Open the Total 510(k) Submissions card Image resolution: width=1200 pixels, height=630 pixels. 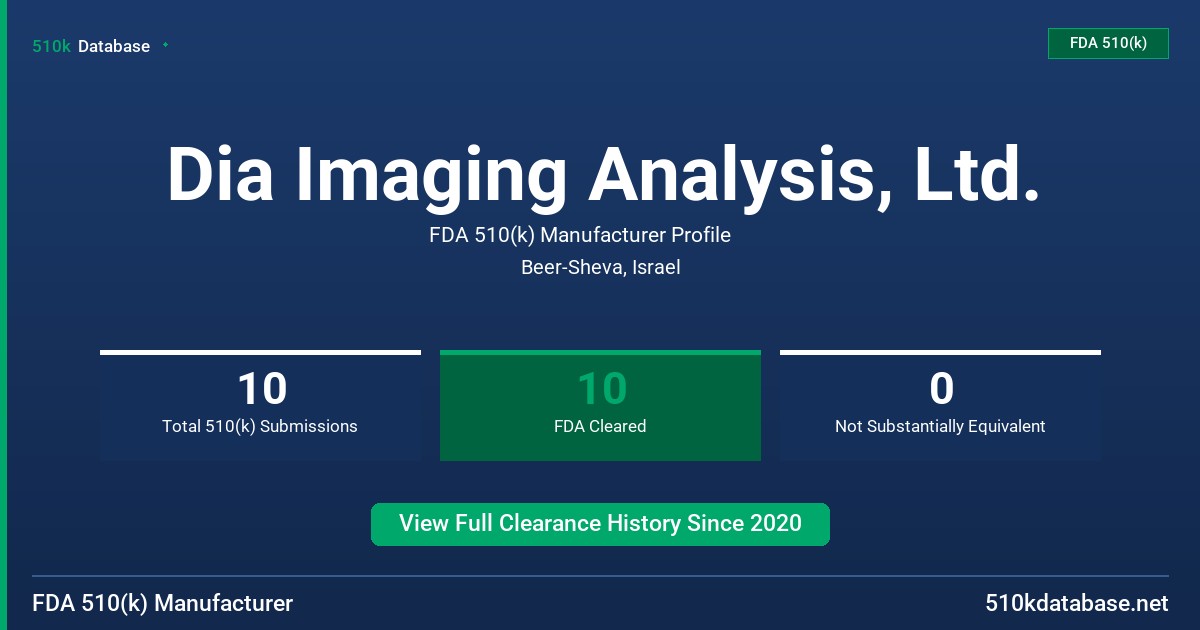(x=260, y=405)
